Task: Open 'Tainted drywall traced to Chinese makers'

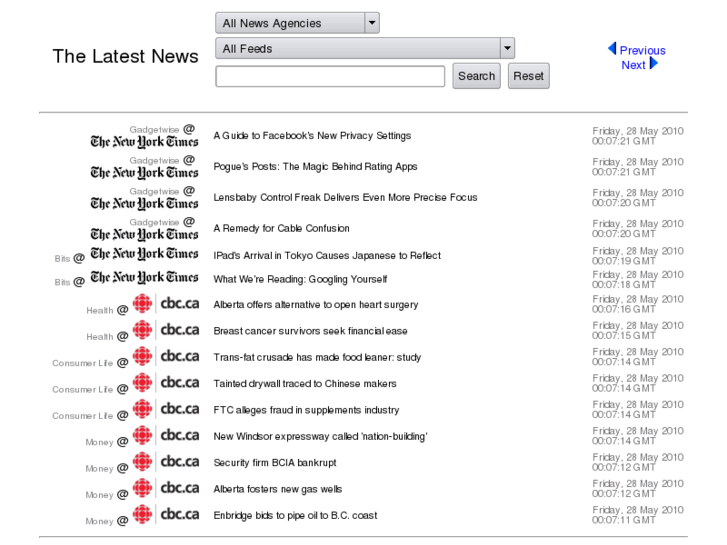Action: point(305,384)
